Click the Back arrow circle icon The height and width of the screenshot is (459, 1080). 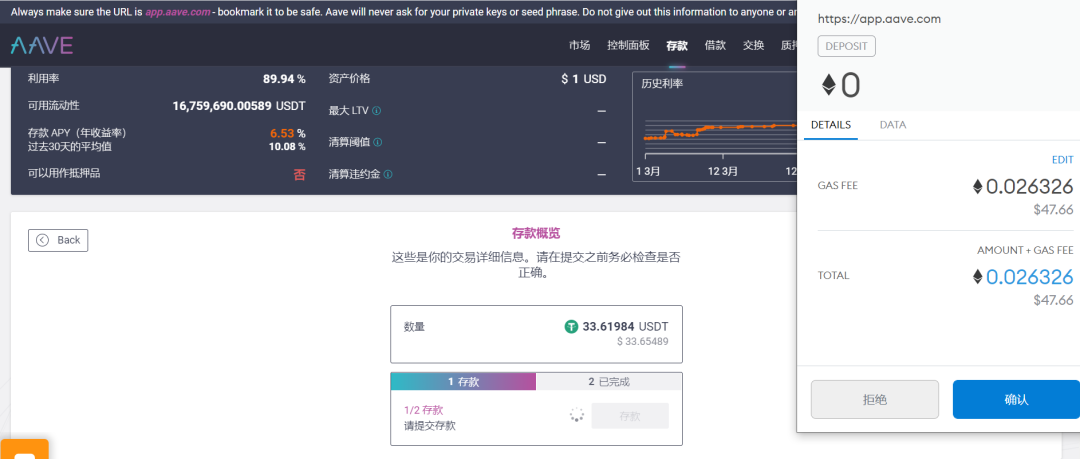coord(43,240)
